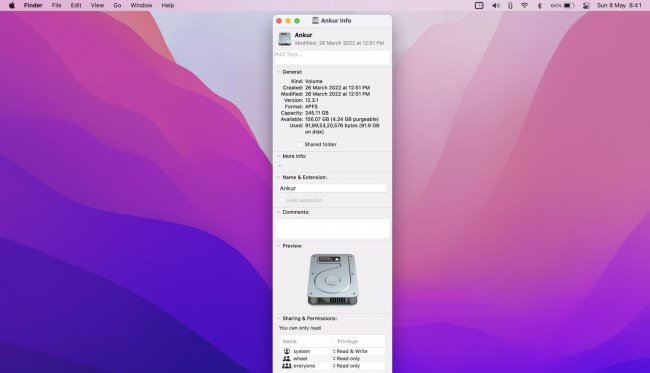Click the Version value 12.3.1
This screenshot has height=373, width=650.
point(312,100)
